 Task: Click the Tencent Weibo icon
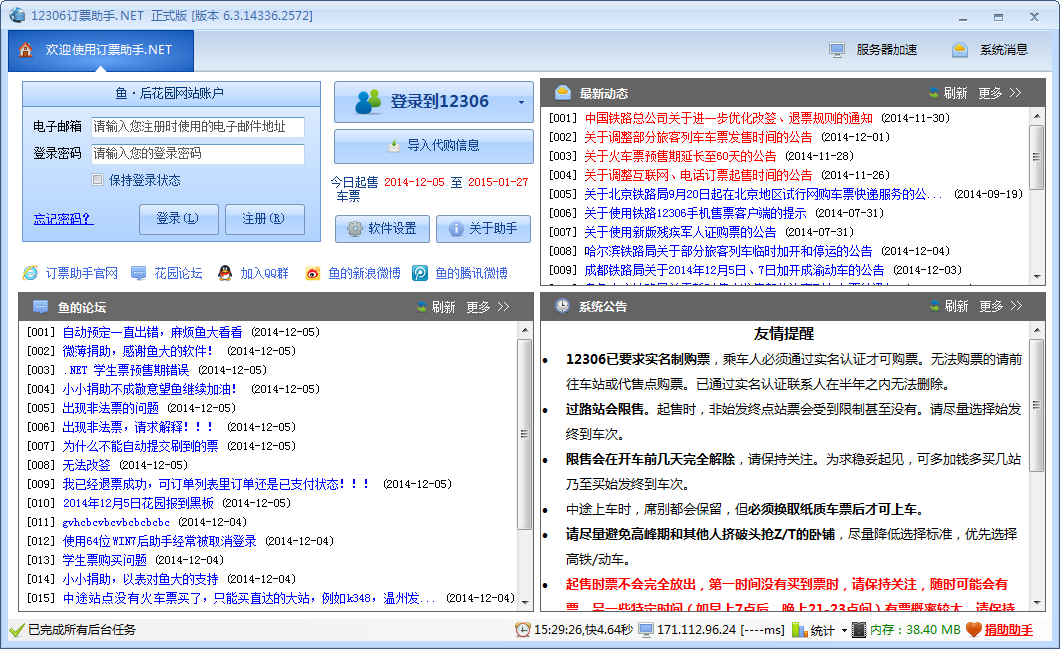click(x=420, y=273)
